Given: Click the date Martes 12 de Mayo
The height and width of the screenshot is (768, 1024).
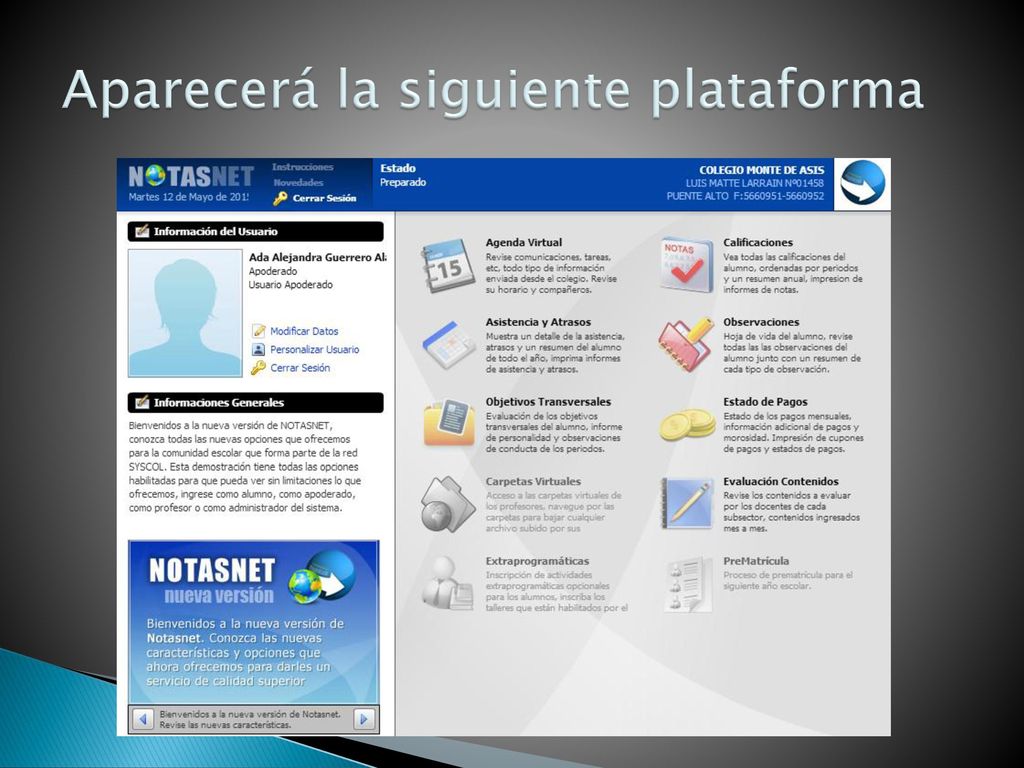Looking at the screenshot, I should 188,197.
